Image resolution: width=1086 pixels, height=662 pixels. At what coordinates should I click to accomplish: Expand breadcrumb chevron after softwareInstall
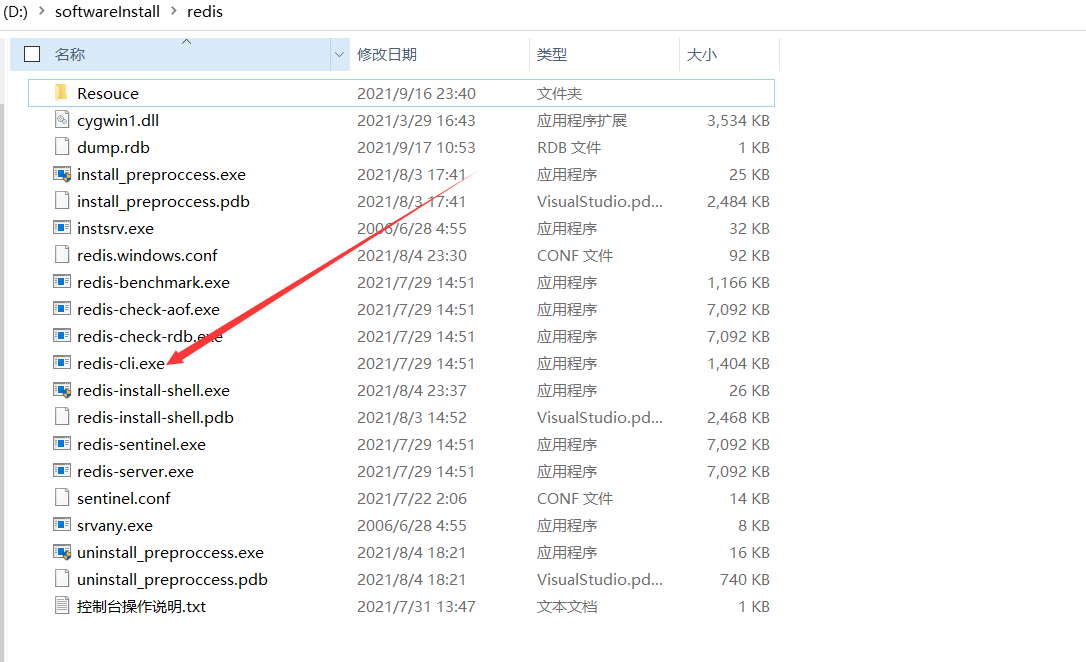coord(173,11)
